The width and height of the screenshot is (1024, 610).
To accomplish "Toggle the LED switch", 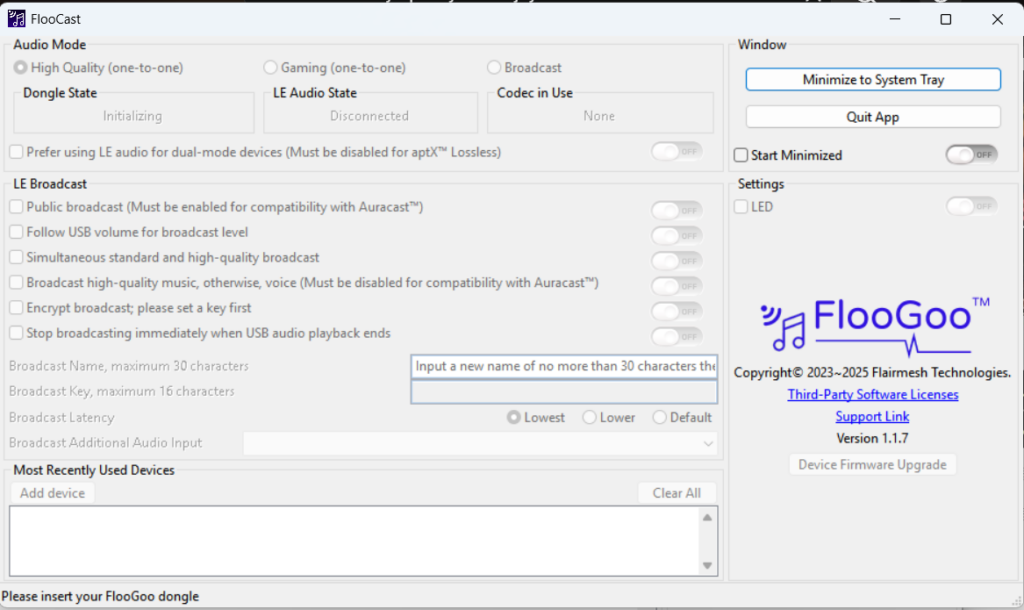I will (972, 206).
